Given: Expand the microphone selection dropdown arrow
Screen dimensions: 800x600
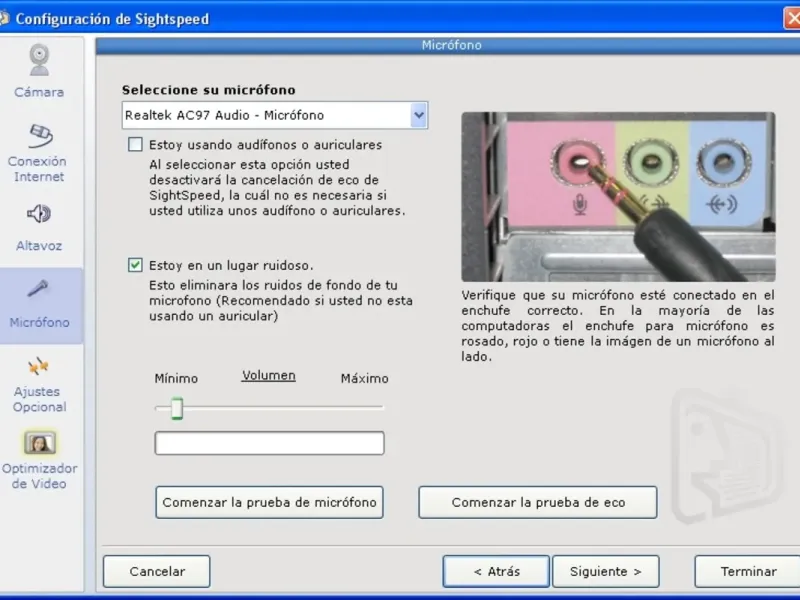Looking at the screenshot, I should [419, 115].
